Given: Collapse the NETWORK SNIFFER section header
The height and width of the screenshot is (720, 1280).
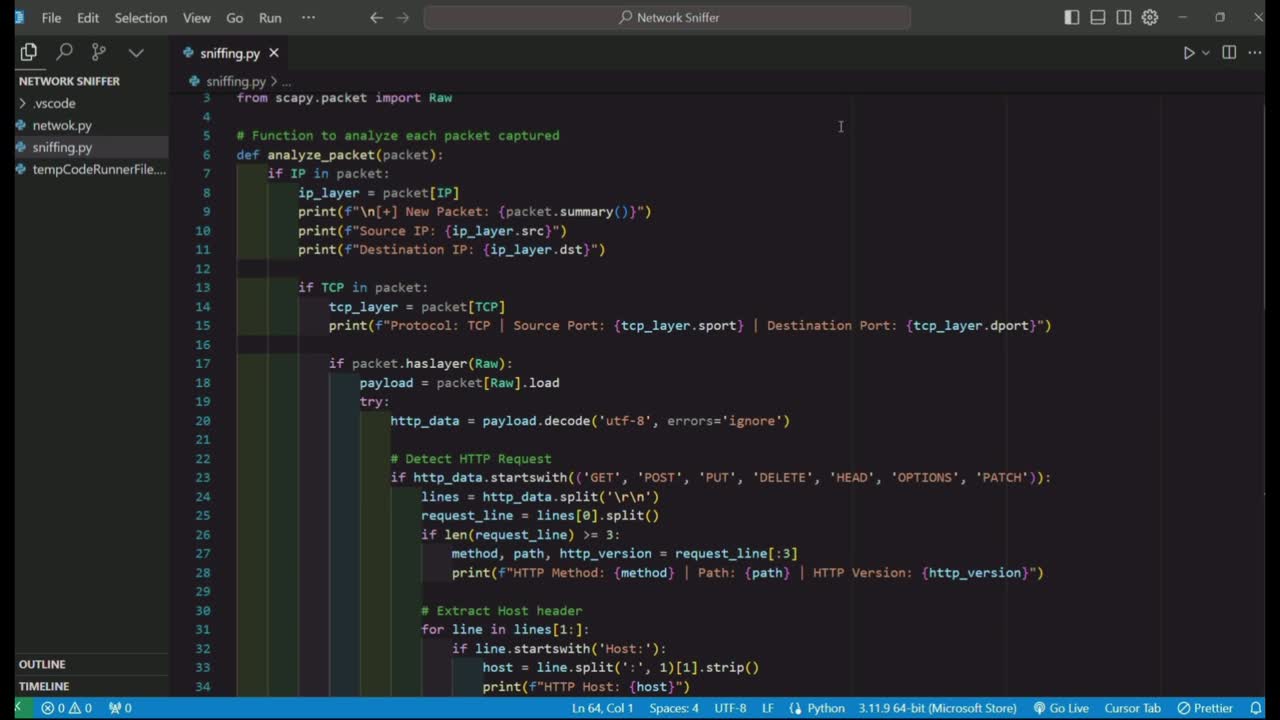Looking at the screenshot, I should point(92,81).
